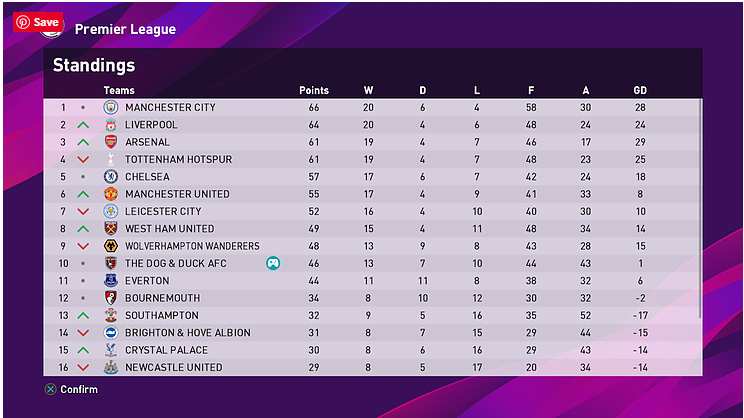Click the Tottenham Hotspur crest icon

pos(111,159)
